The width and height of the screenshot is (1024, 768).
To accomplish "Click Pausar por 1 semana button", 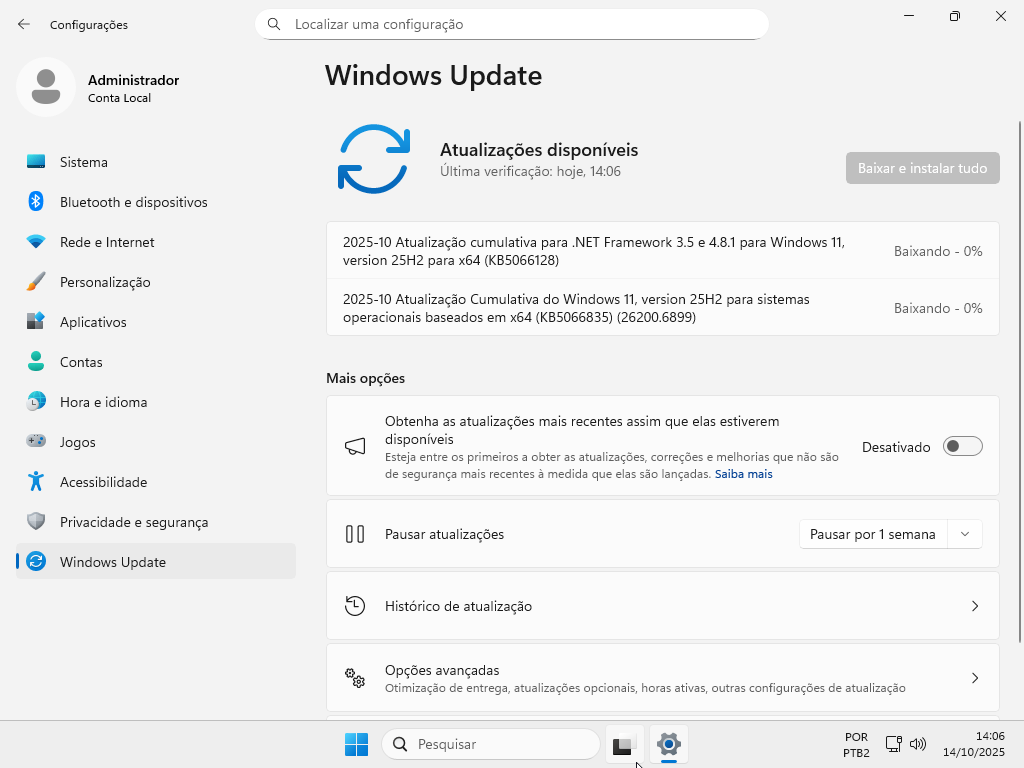I will (872, 534).
